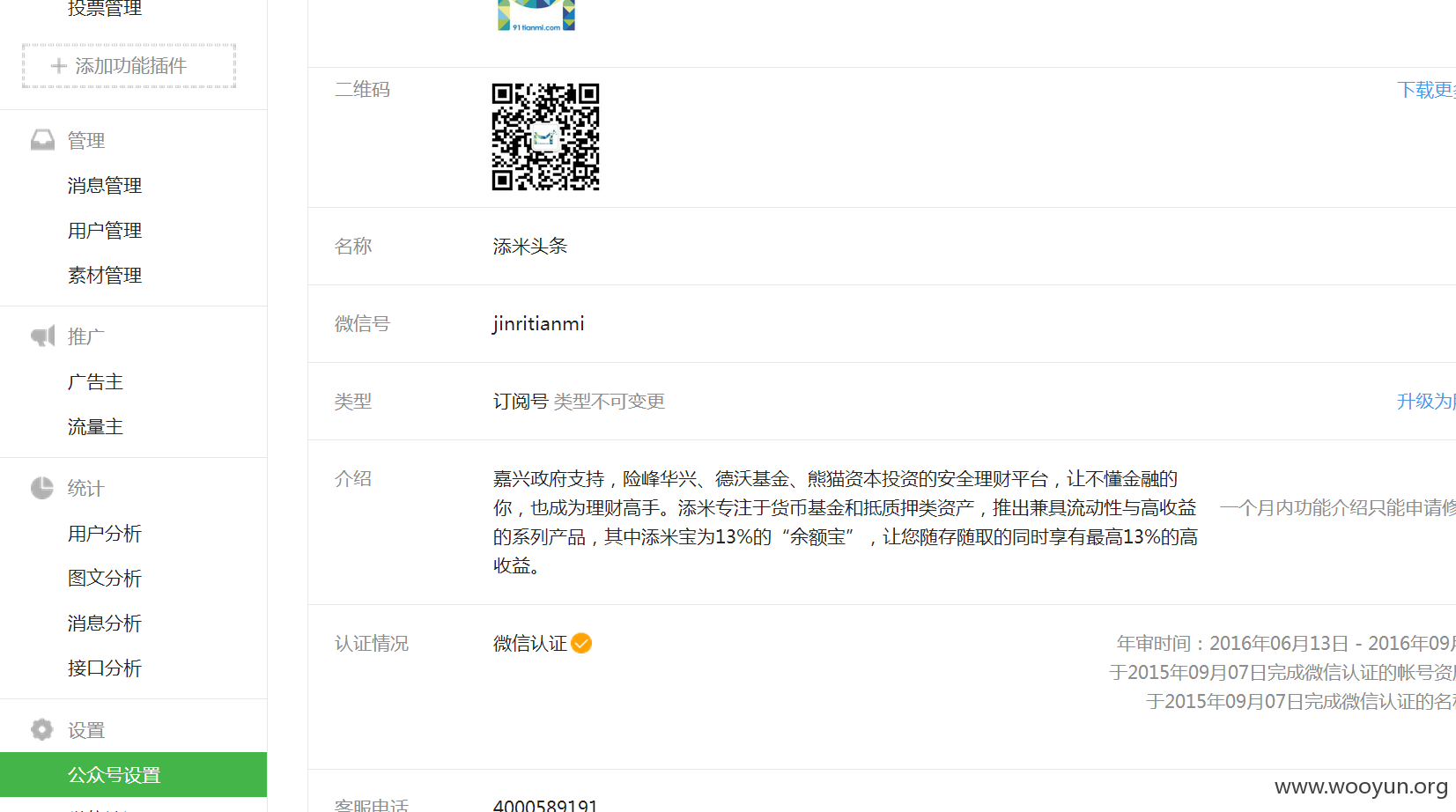Open the account QR code image

(545, 137)
